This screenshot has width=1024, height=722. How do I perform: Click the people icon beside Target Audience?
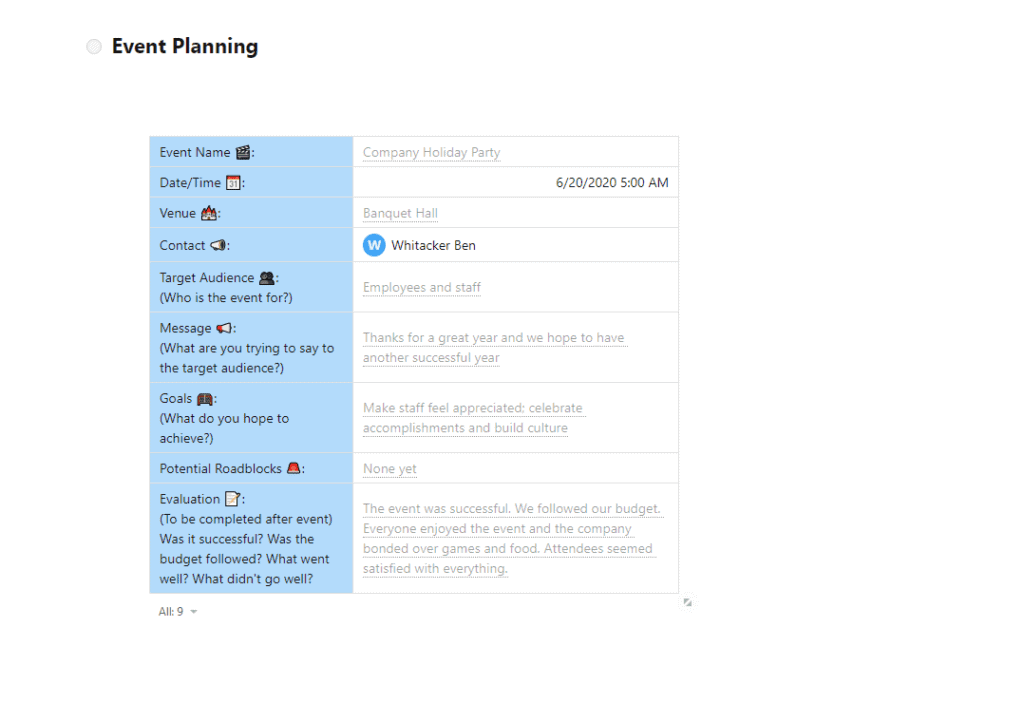267,278
